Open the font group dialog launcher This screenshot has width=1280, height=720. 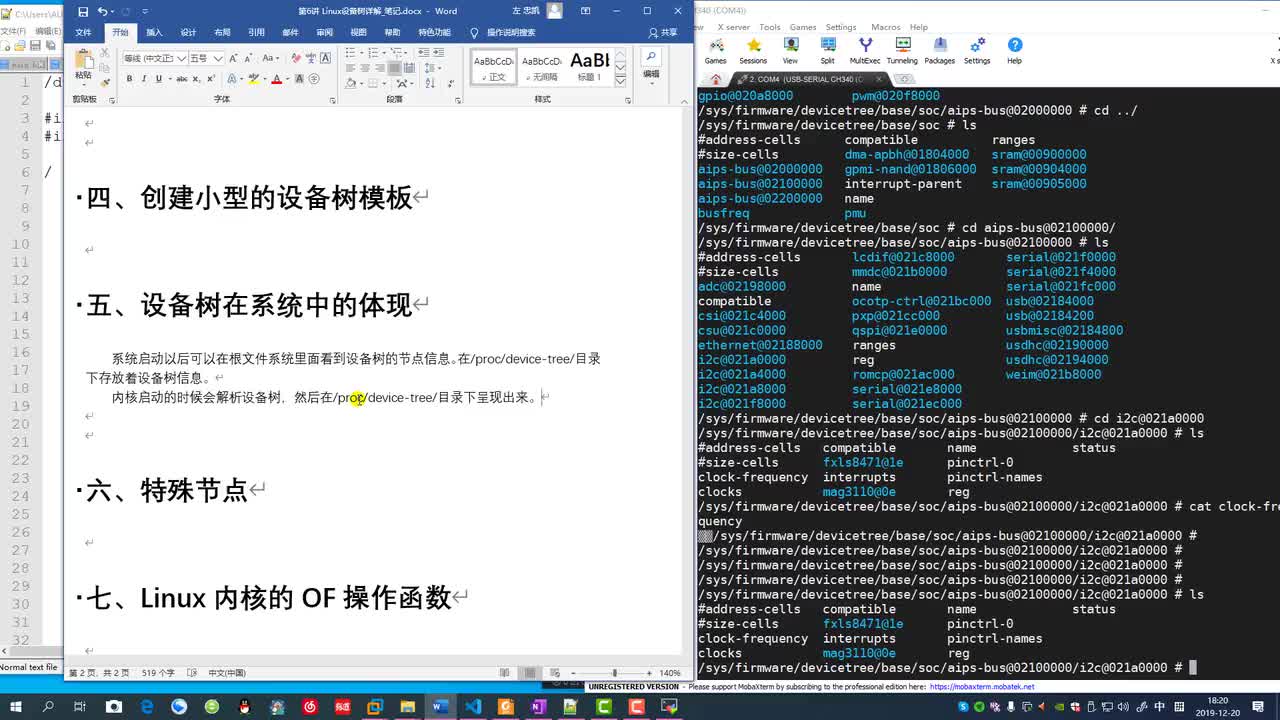coord(333,100)
